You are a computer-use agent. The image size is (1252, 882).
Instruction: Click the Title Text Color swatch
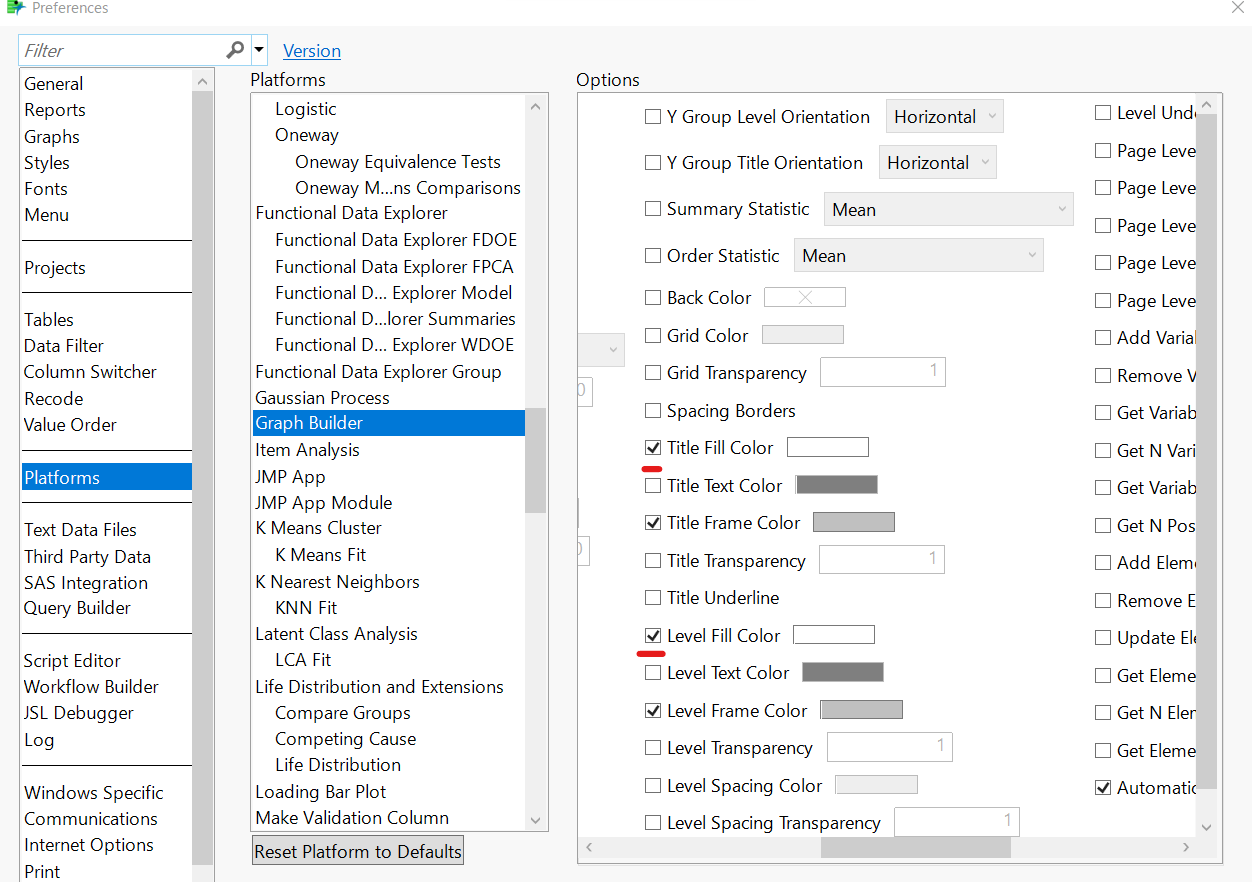837,485
